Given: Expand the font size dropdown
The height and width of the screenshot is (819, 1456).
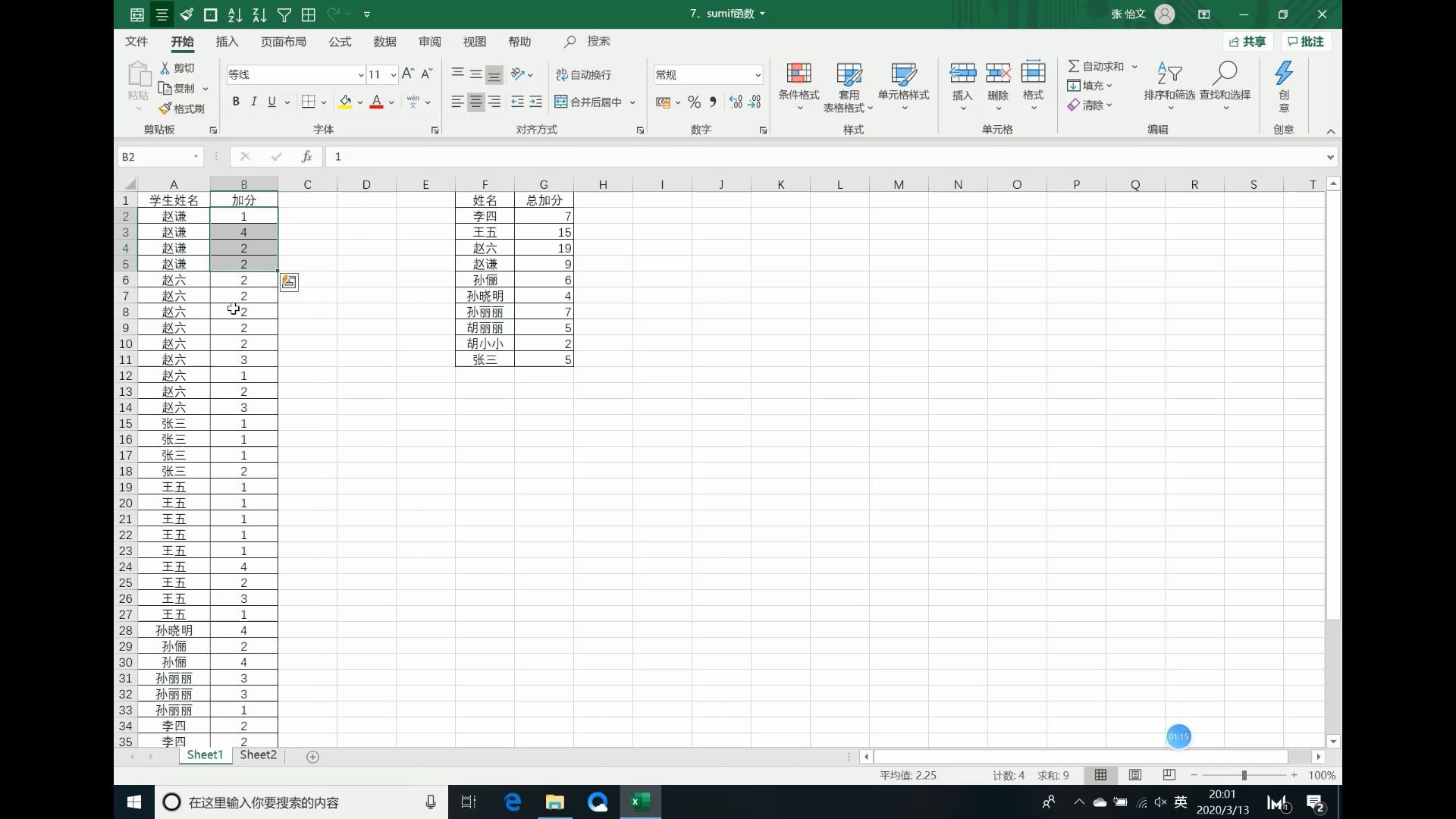Looking at the screenshot, I should 393,74.
